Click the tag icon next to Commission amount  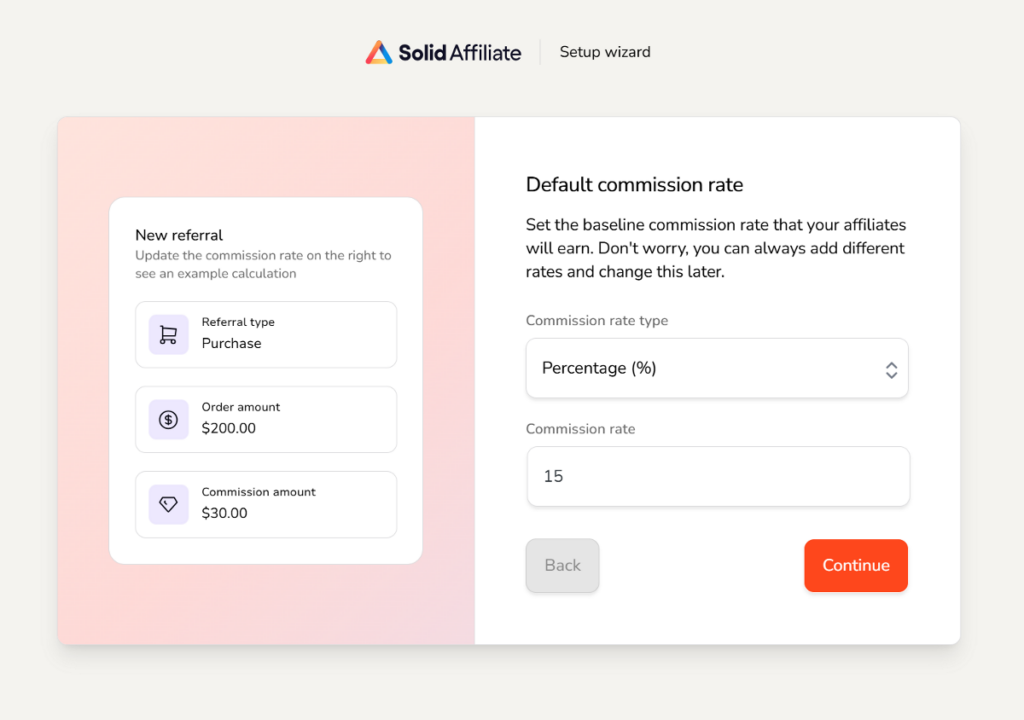tap(167, 504)
